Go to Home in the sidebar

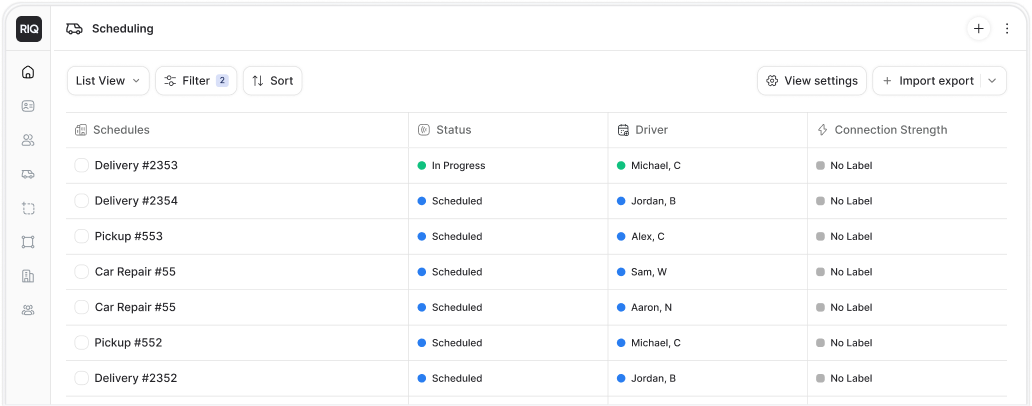click(x=28, y=72)
